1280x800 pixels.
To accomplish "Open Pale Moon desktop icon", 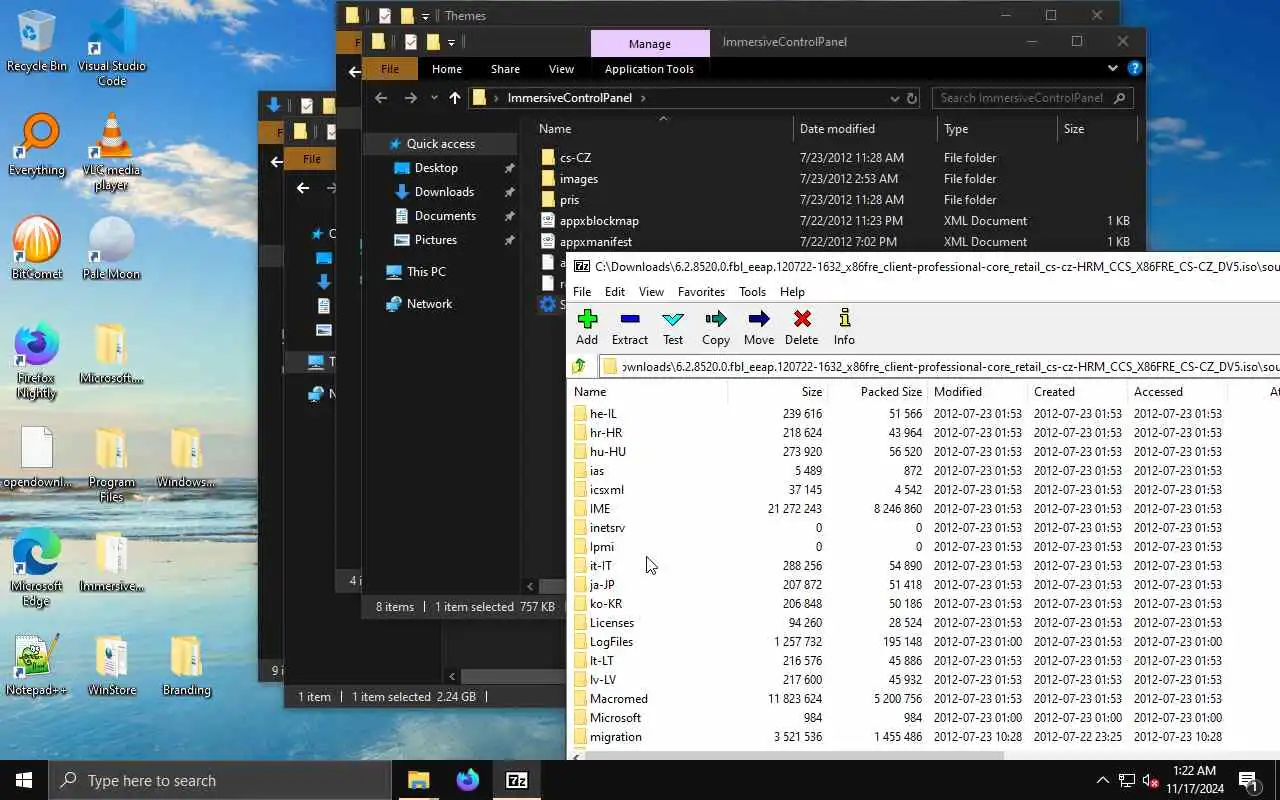I will pos(112,249).
